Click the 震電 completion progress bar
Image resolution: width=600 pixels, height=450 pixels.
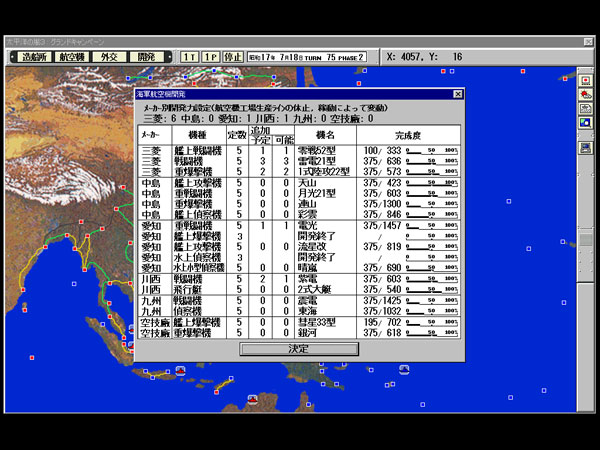[x=431, y=299]
